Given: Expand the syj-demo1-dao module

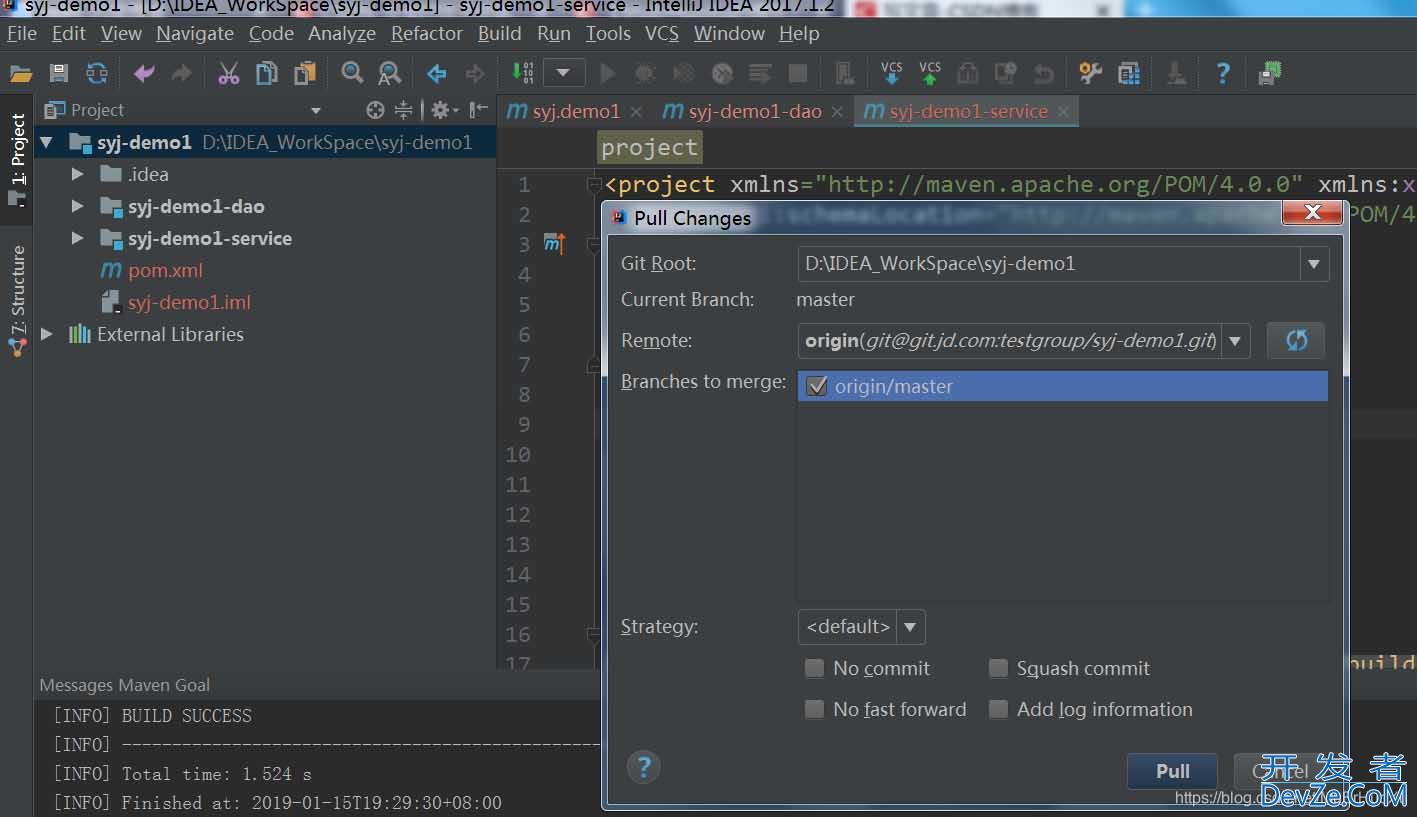Looking at the screenshot, I should [77, 206].
